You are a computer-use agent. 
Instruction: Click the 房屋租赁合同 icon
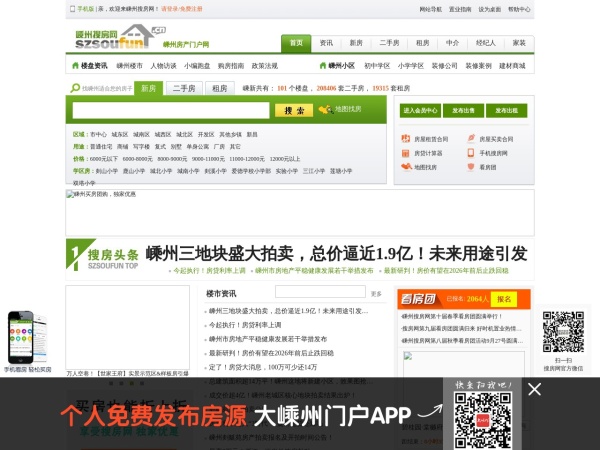click(x=406, y=139)
